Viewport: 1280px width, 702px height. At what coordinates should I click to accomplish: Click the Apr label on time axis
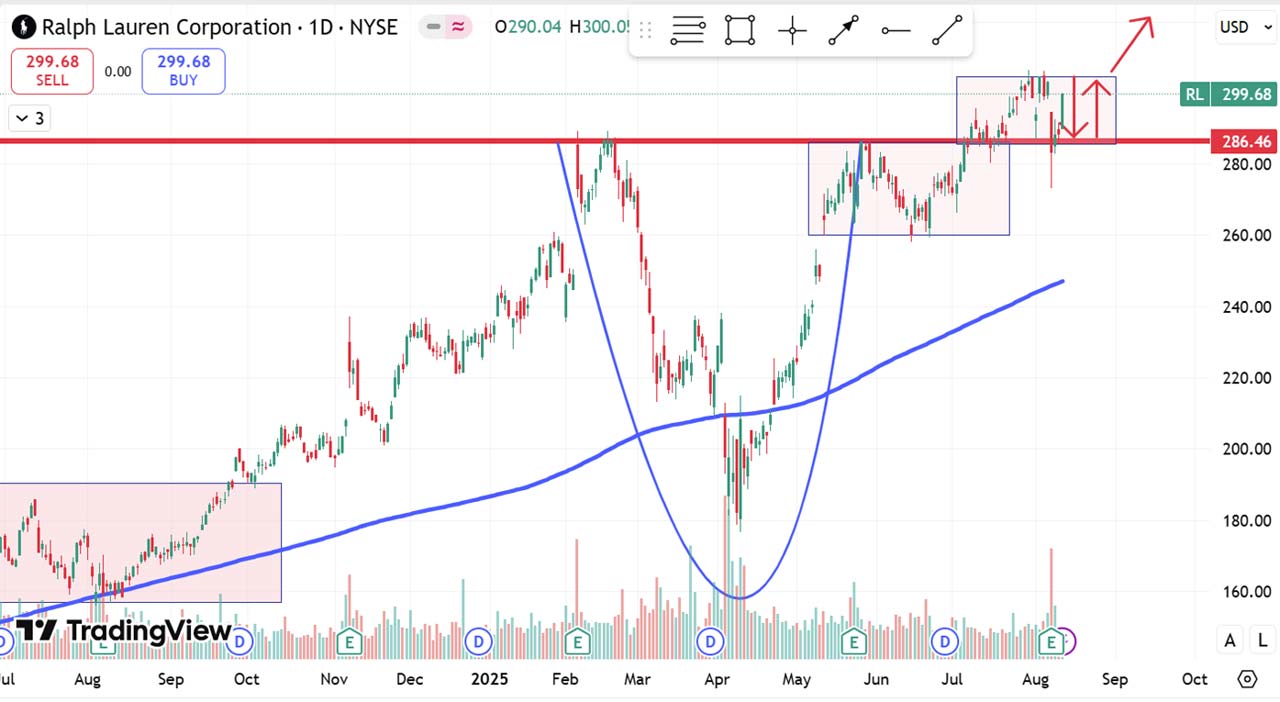716,679
